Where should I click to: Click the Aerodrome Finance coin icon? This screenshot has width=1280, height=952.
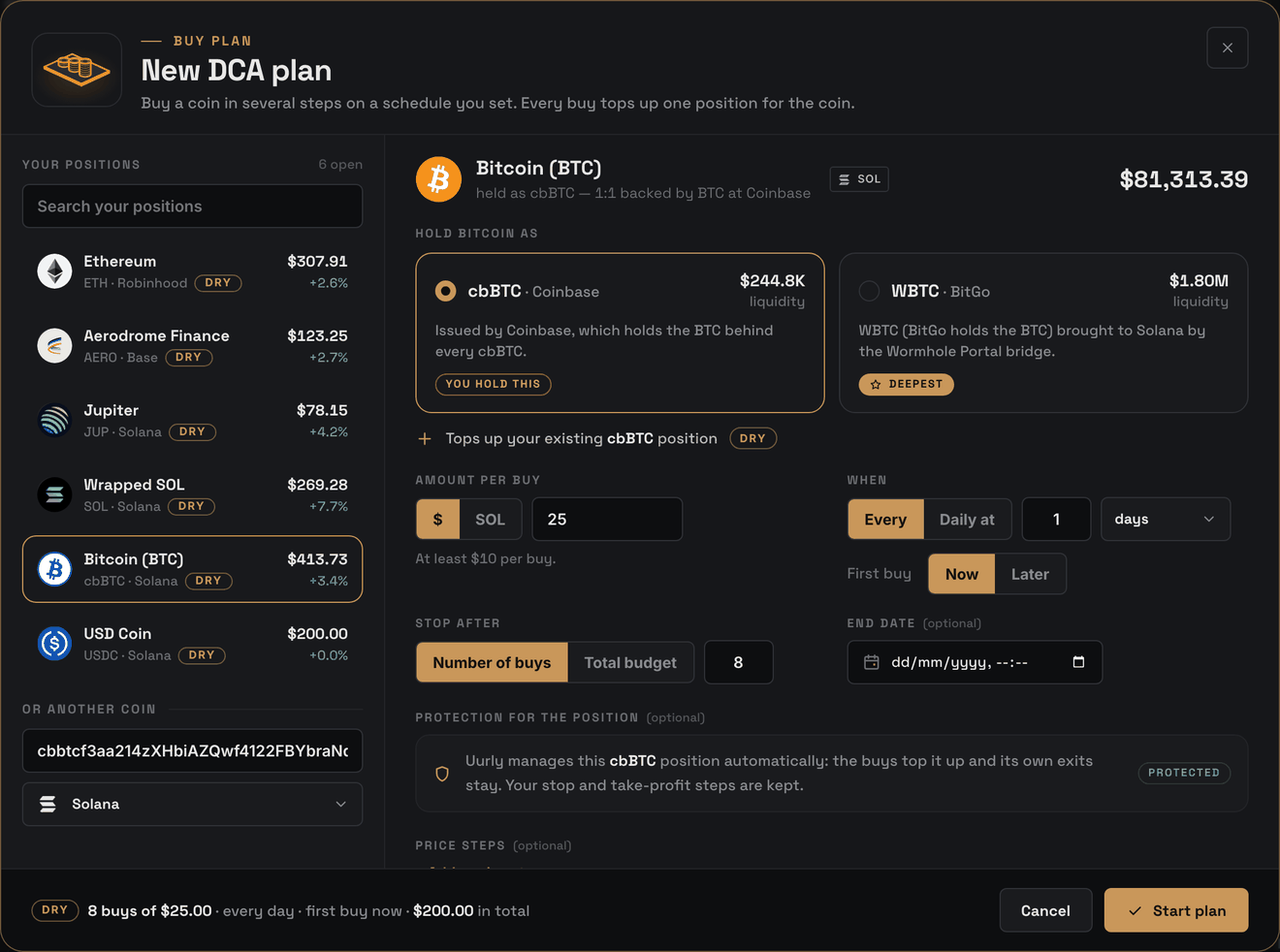click(54, 346)
